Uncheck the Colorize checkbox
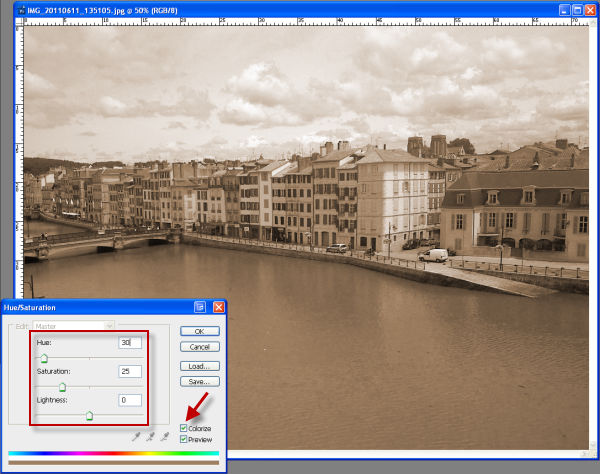The width and height of the screenshot is (600, 474). tap(182, 428)
